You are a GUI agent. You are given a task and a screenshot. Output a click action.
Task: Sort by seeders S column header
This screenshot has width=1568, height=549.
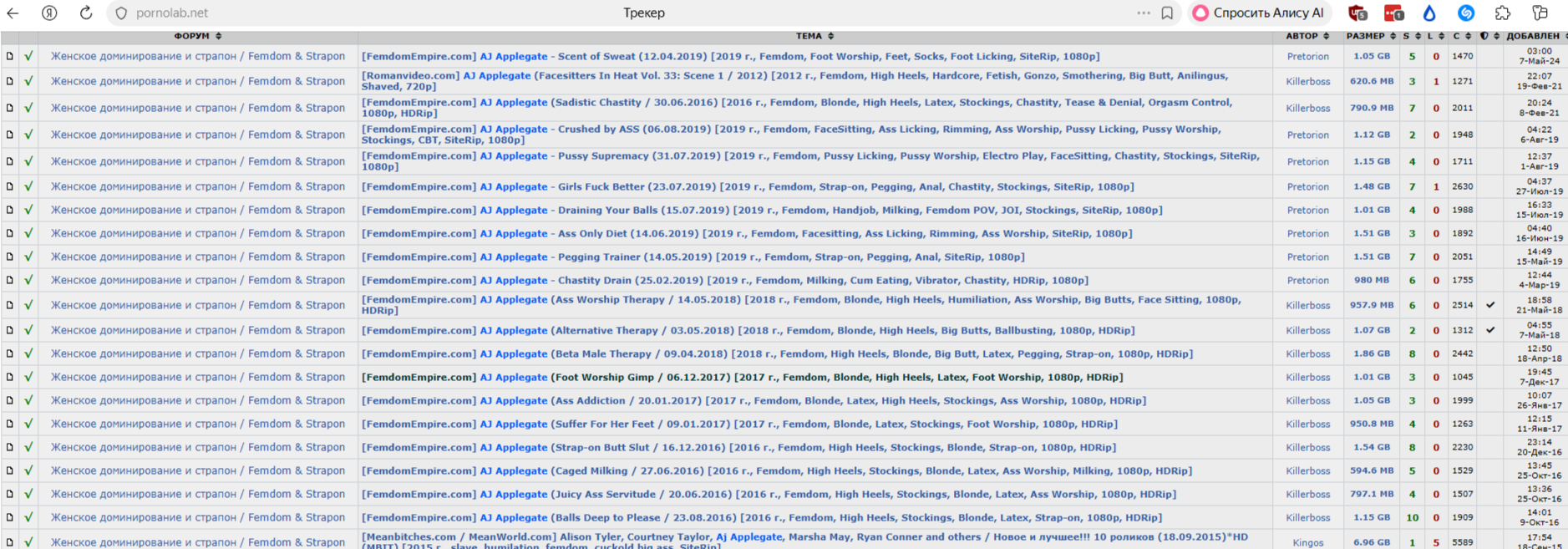pos(1412,36)
